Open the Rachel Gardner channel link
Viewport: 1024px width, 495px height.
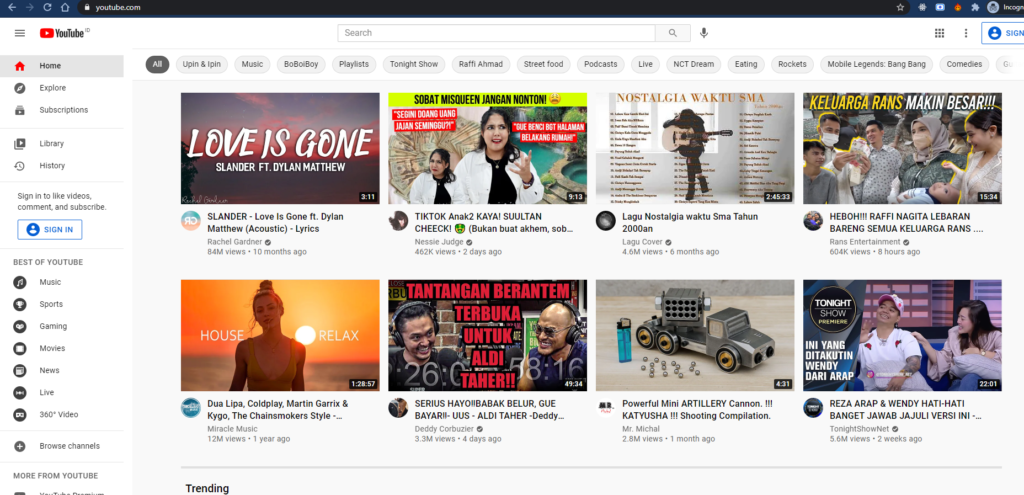coord(235,241)
